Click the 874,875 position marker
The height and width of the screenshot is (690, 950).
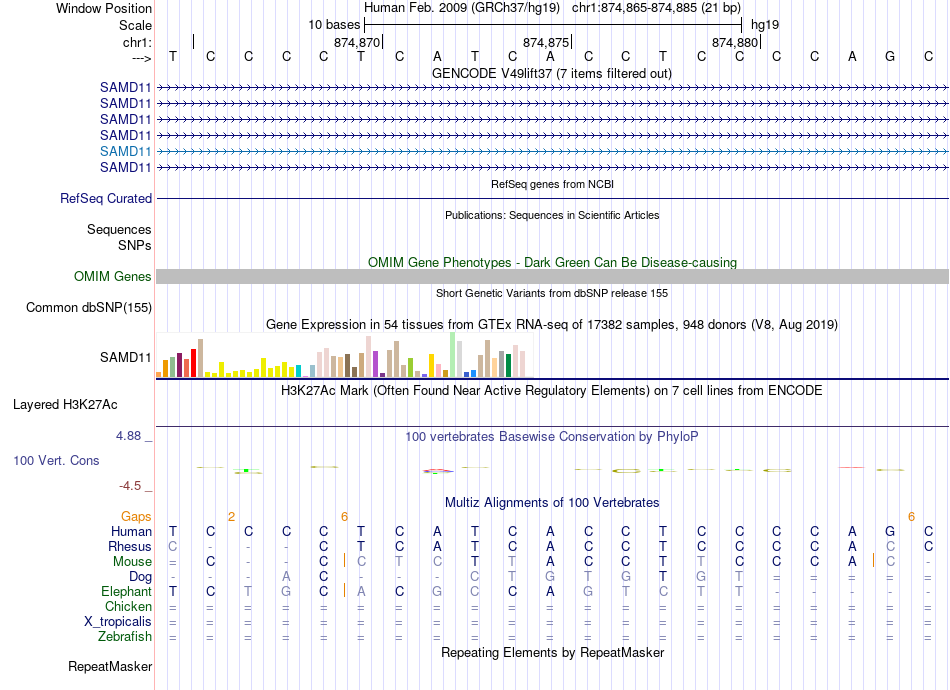(546, 42)
